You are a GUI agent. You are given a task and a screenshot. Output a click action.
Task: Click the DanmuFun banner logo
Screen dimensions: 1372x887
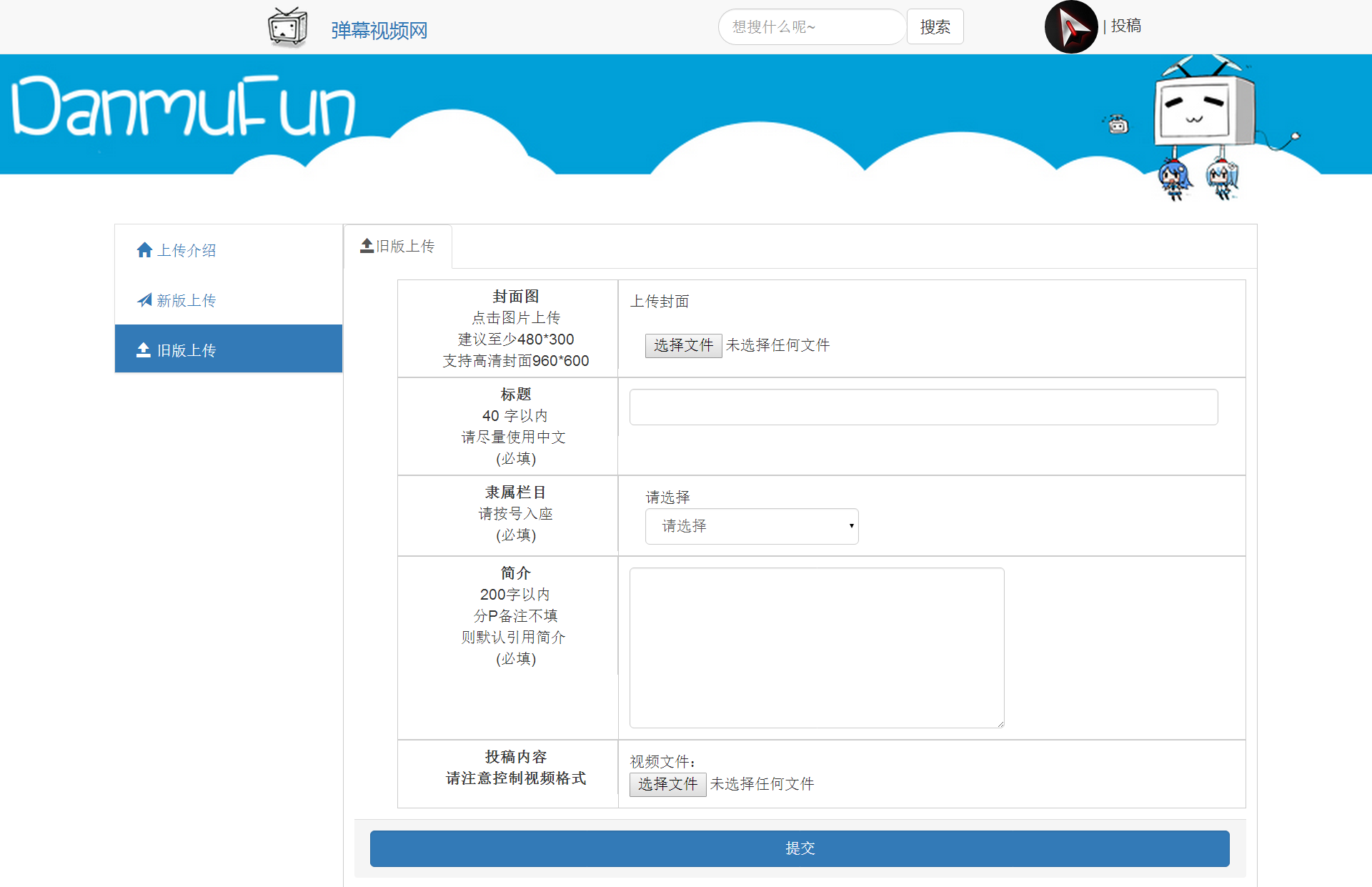184,107
